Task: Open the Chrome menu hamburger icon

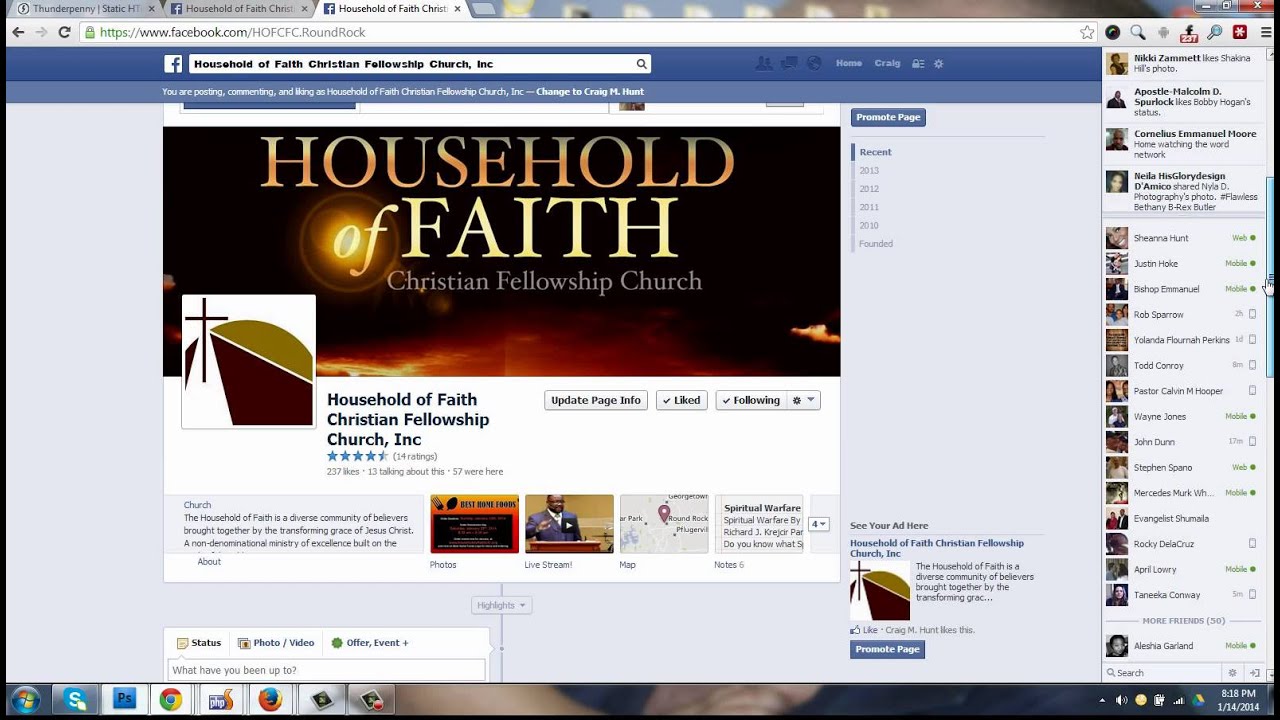Action: tap(1266, 32)
